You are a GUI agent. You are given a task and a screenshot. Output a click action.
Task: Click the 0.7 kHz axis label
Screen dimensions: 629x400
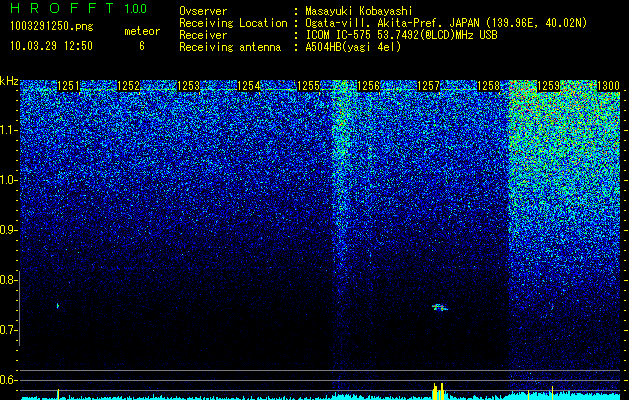coord(8,330)
